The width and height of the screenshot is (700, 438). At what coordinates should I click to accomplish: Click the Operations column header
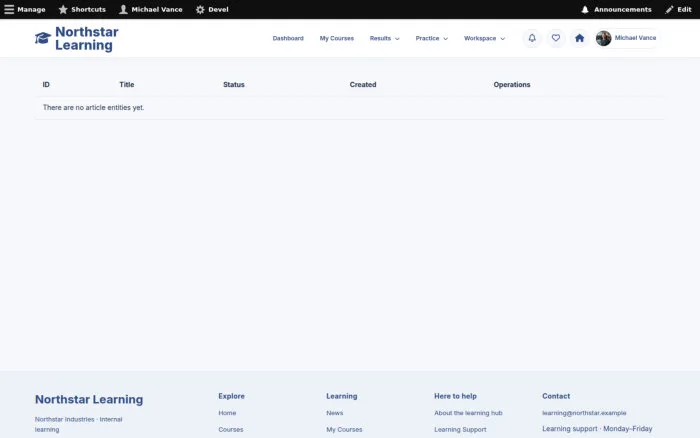coord(512,84)
